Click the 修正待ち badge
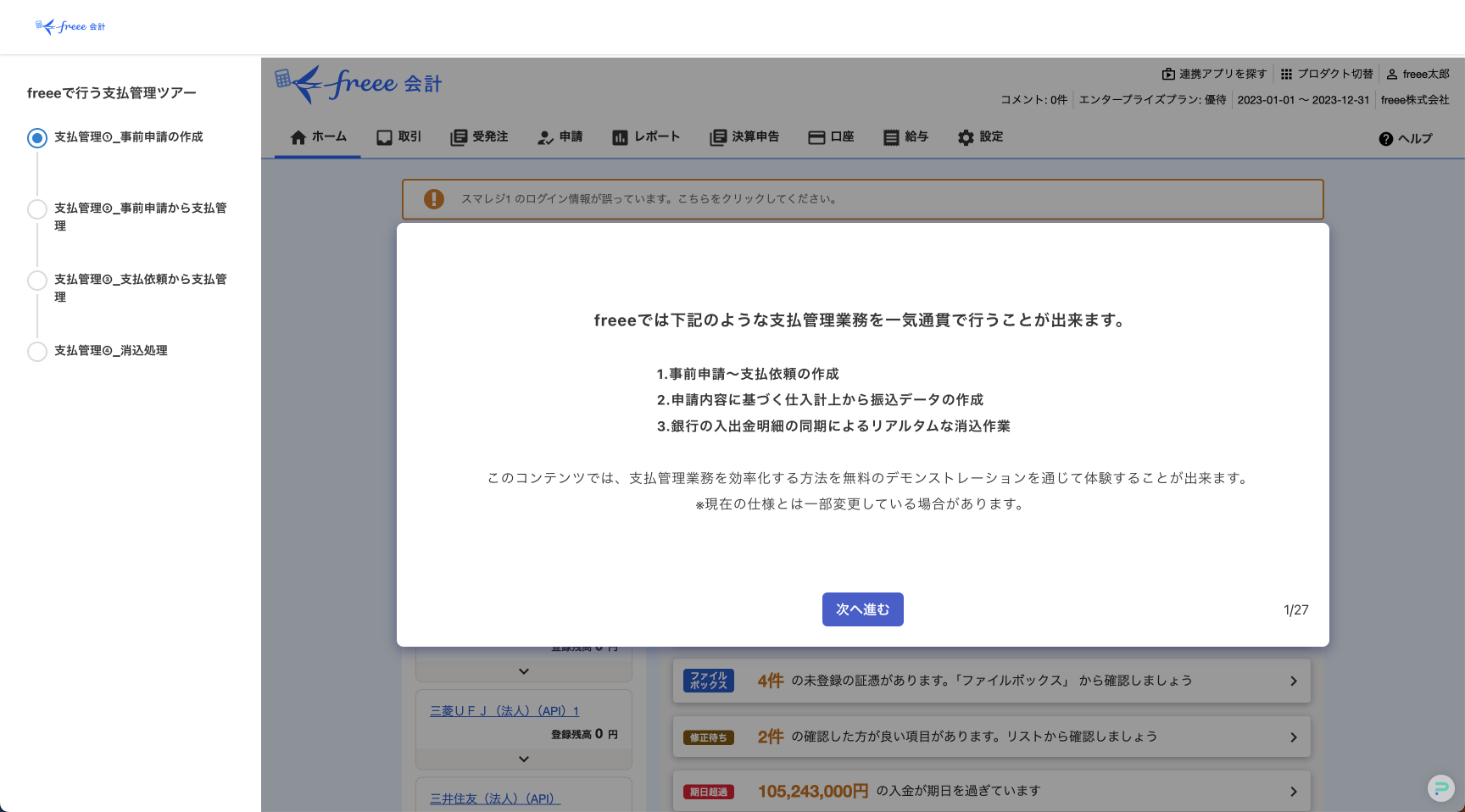This screenshot has width=1465, height=812. 709,737
